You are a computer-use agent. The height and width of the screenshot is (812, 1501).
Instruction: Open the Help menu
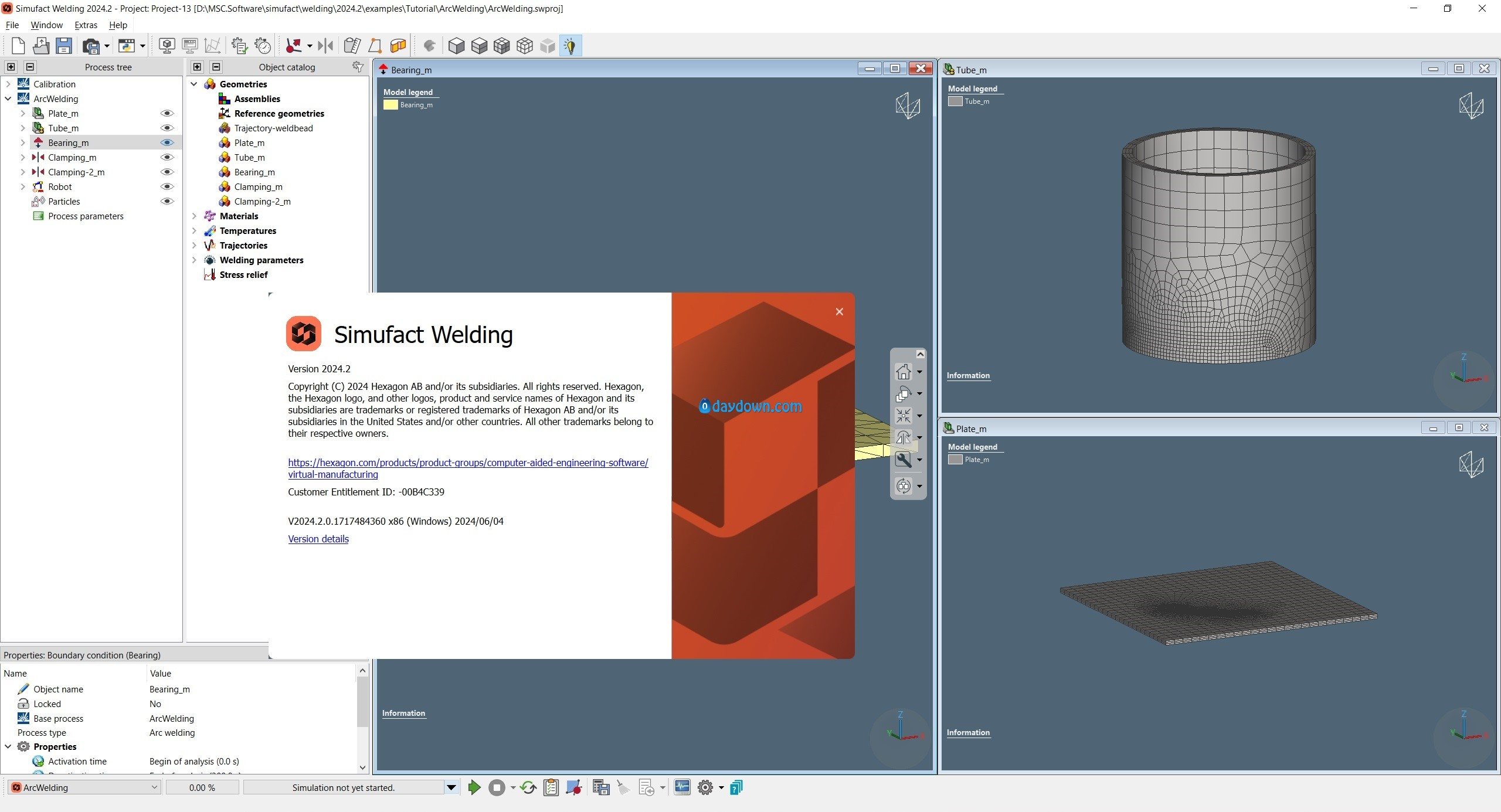pos(118,25)
